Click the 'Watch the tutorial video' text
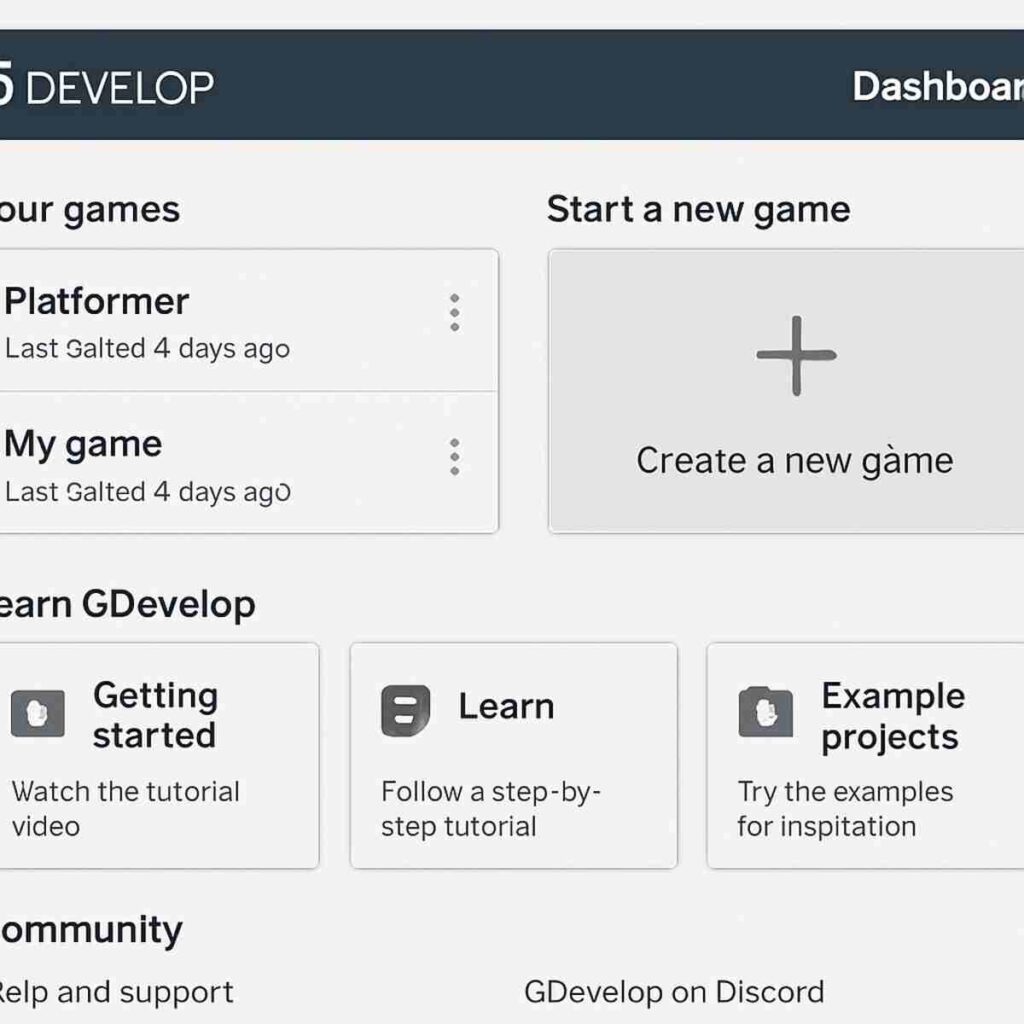The image size is (1024, 1024). coord(125,809)
